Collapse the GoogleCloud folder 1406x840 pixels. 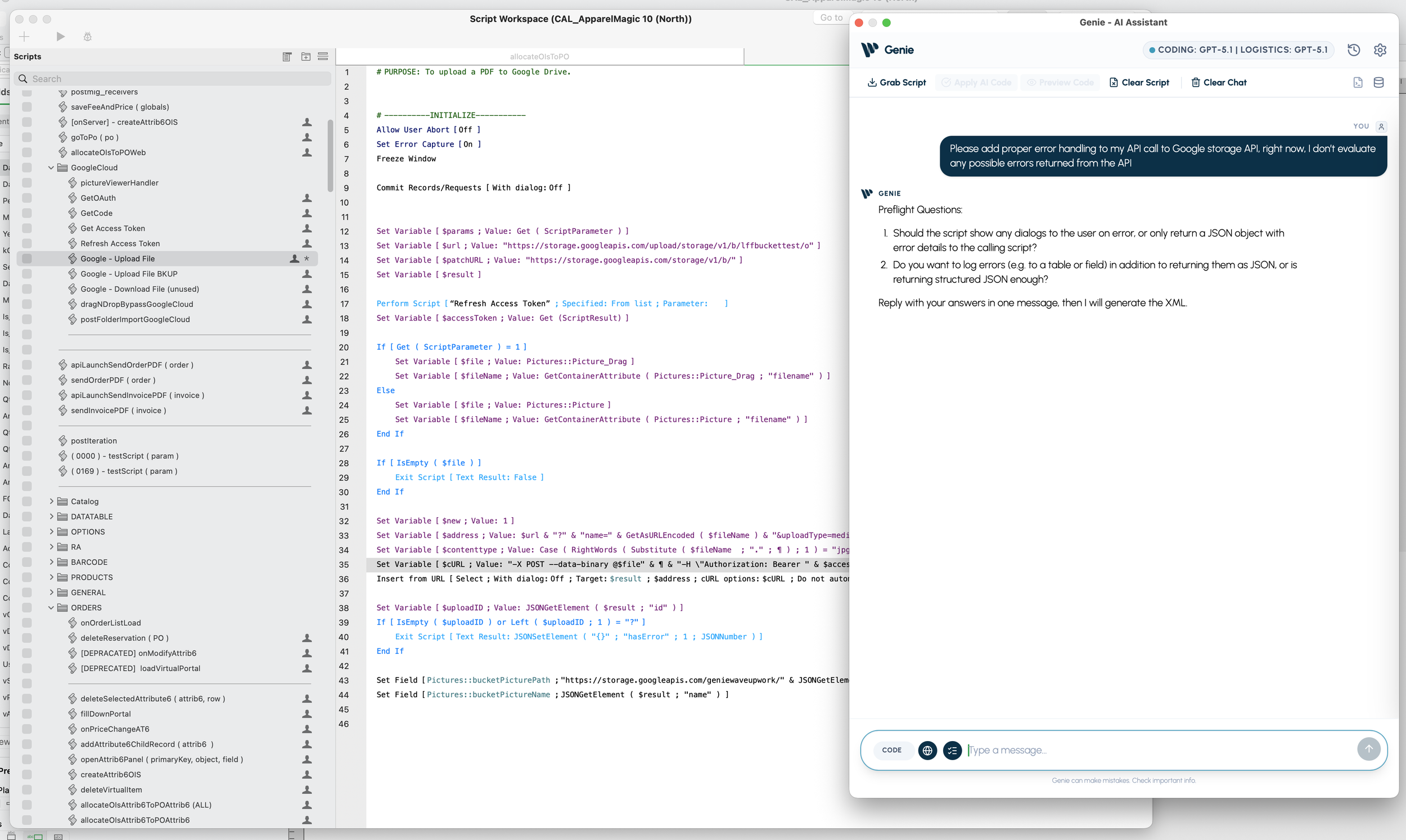coord(51,168)
